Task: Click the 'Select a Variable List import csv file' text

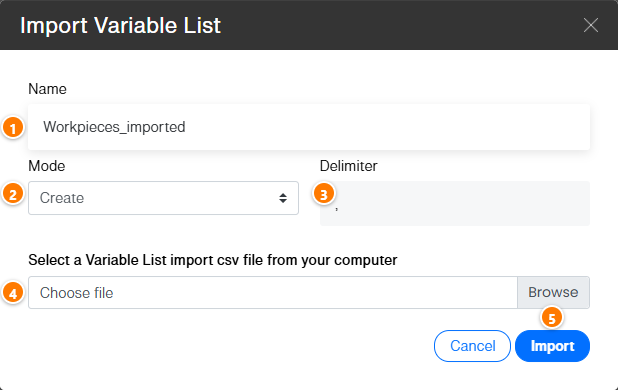Action: point(213,260)
